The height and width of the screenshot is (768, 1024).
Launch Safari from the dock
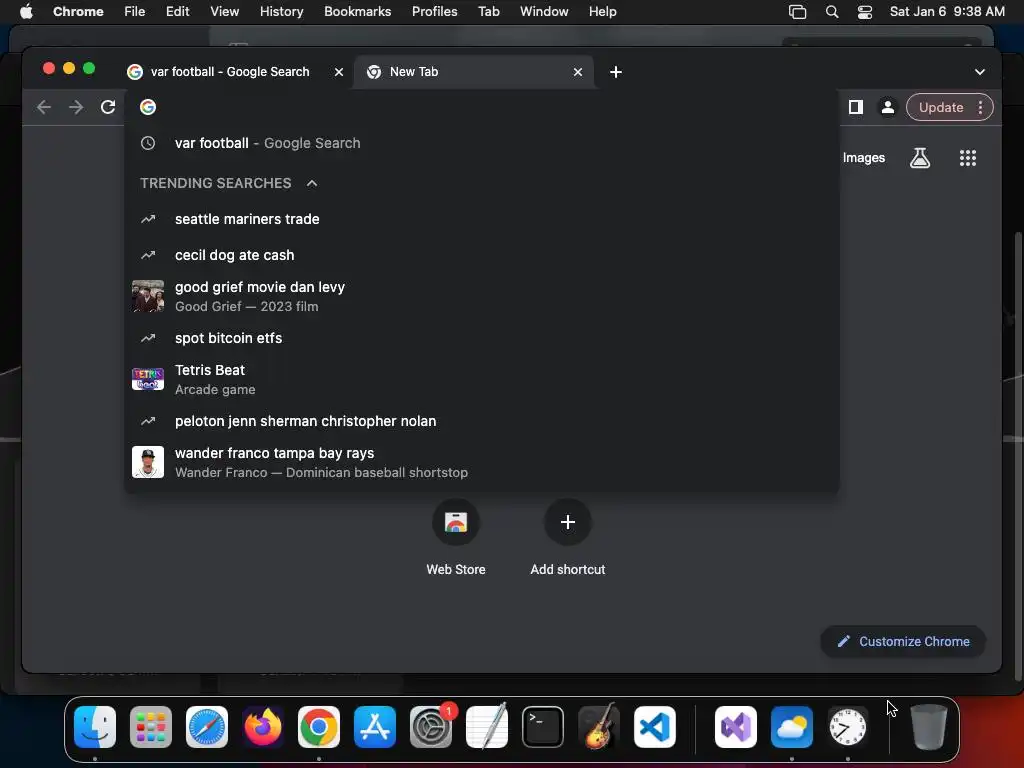tap(207, 727)
